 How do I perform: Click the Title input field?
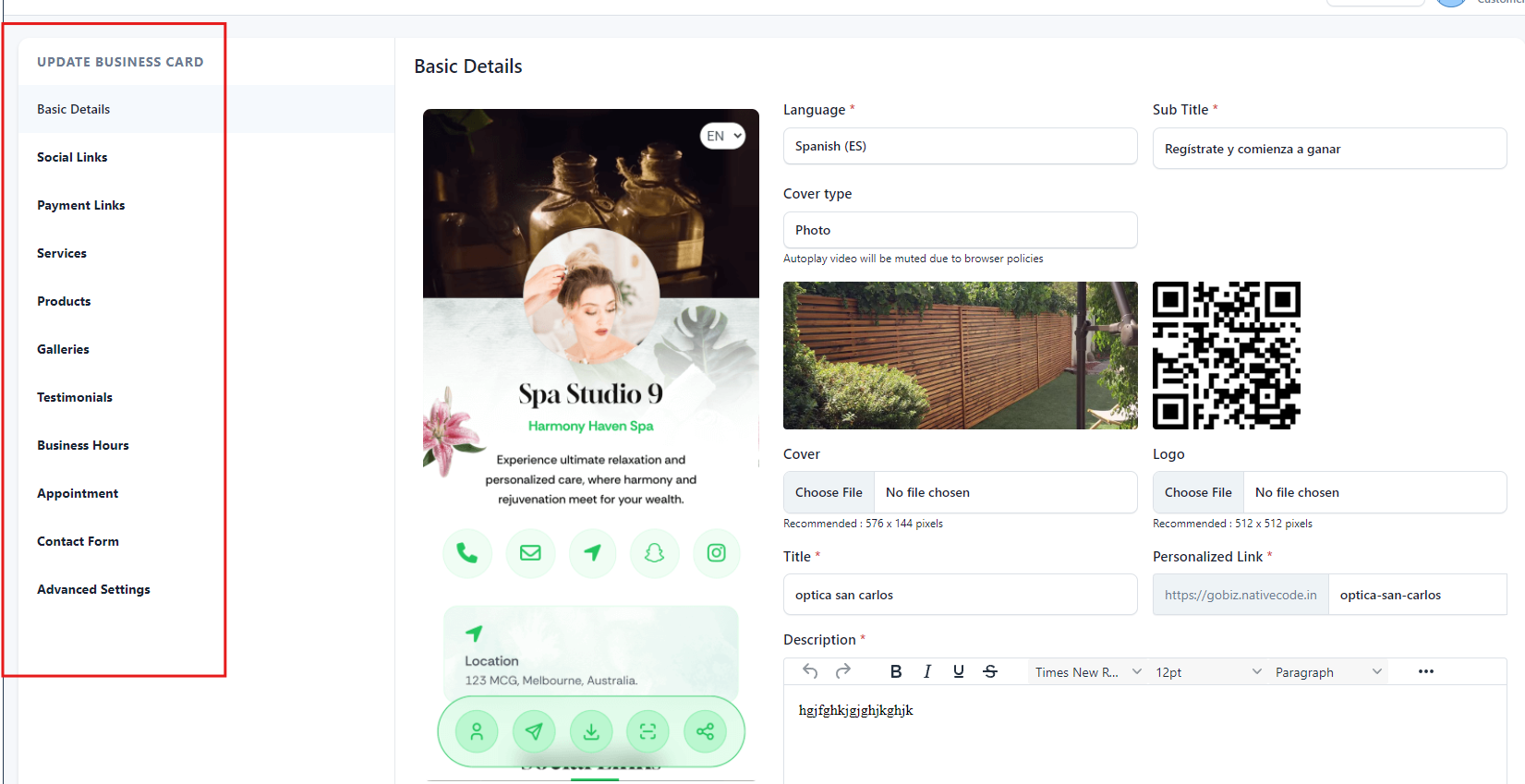tap(960, 595)
